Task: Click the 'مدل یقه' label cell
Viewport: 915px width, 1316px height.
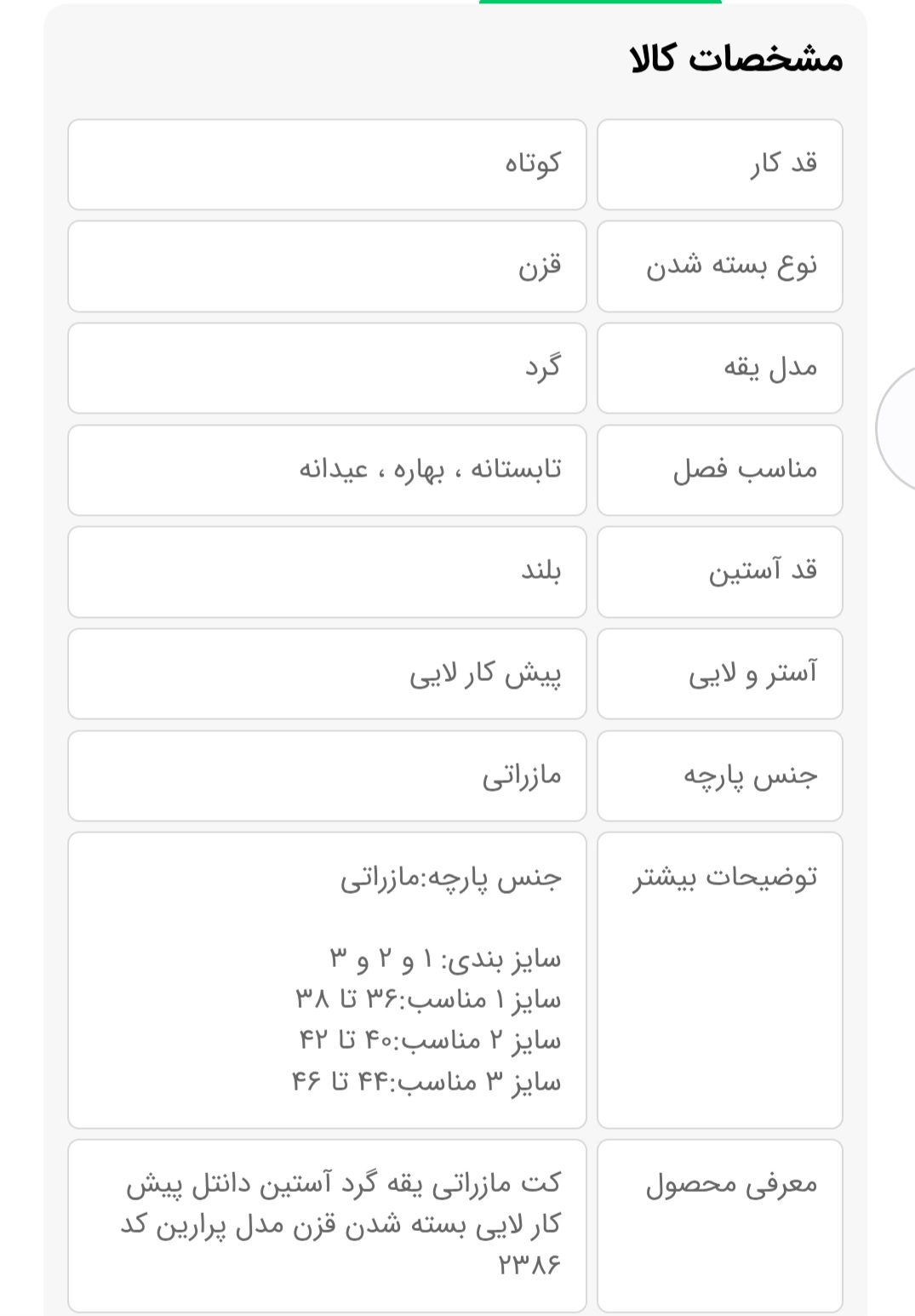Action: point(719,368)
